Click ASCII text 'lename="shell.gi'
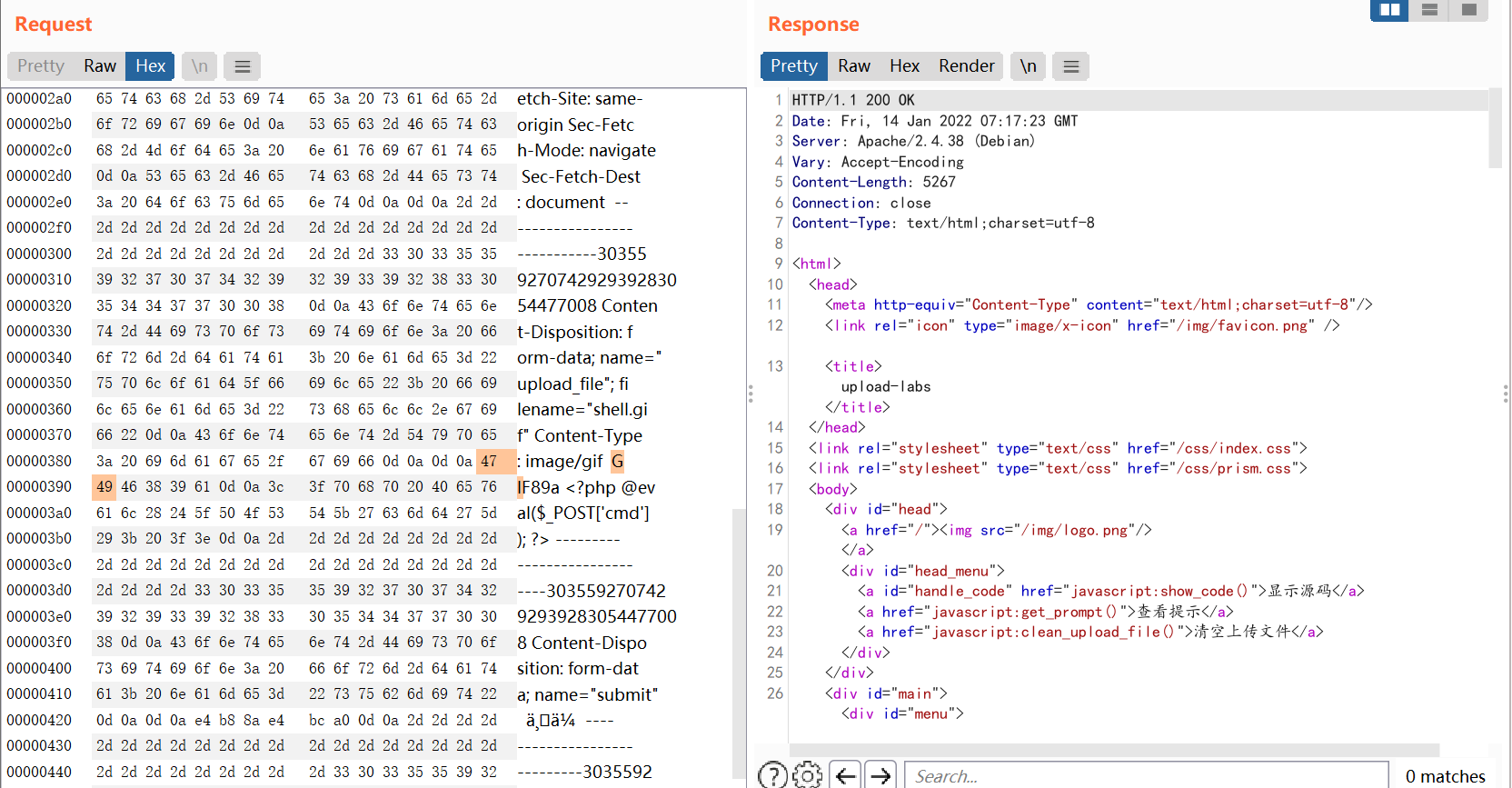 582,410
